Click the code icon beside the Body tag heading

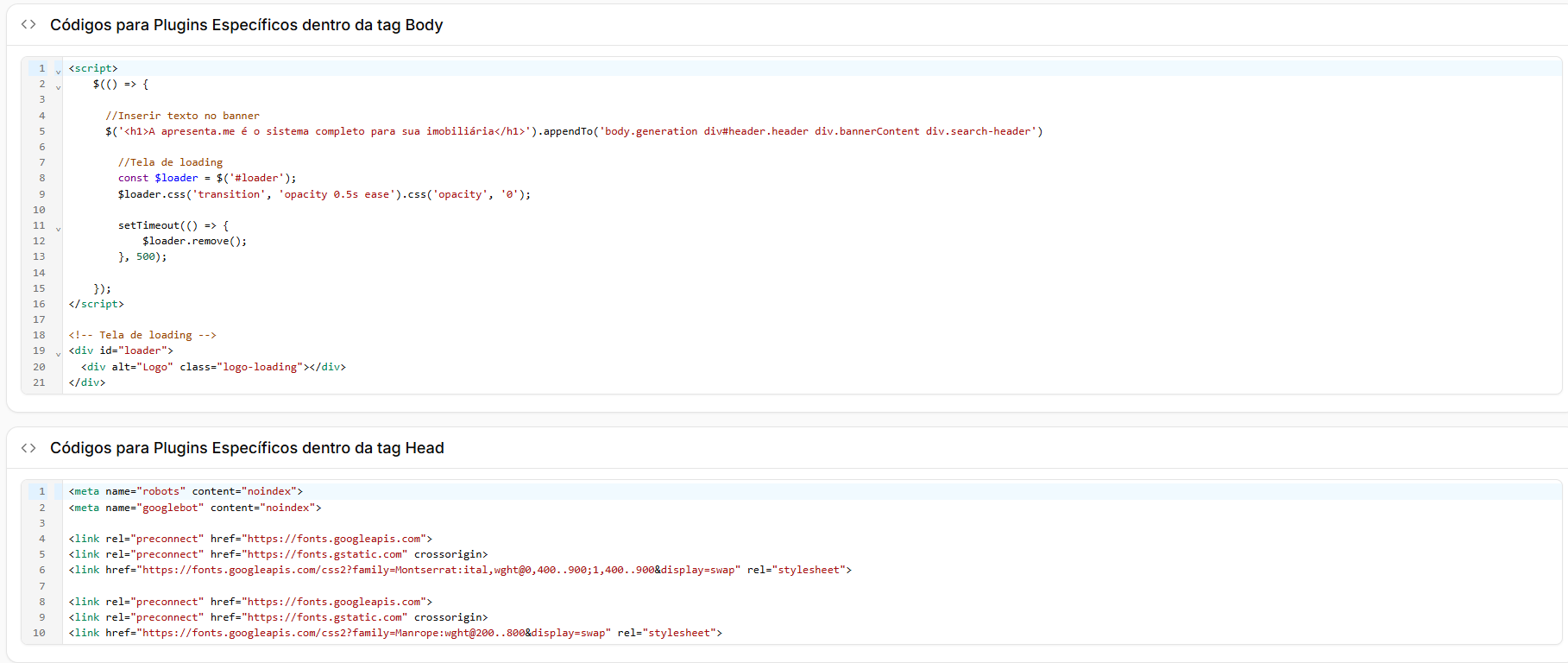tap(28, 24)
